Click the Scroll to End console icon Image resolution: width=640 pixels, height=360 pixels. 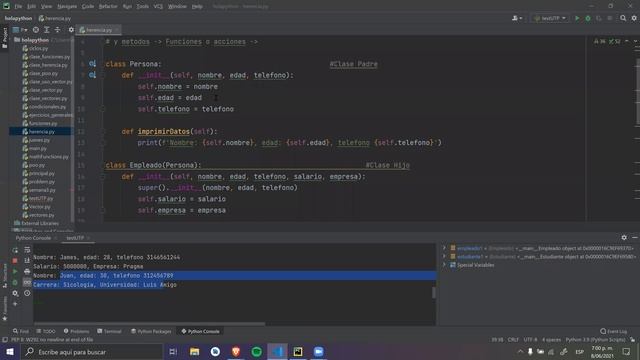click(x=27, y=260)
